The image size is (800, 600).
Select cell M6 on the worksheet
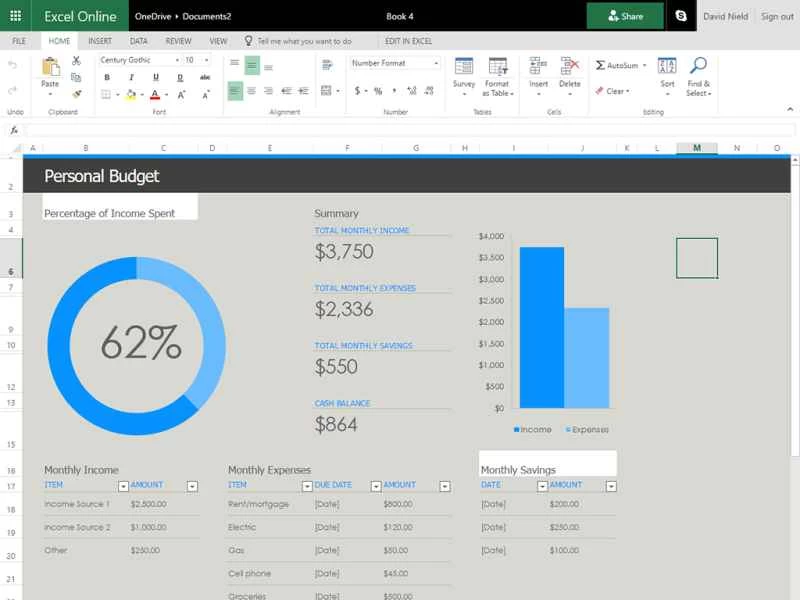pyautogui.click(x=696, y=257)
